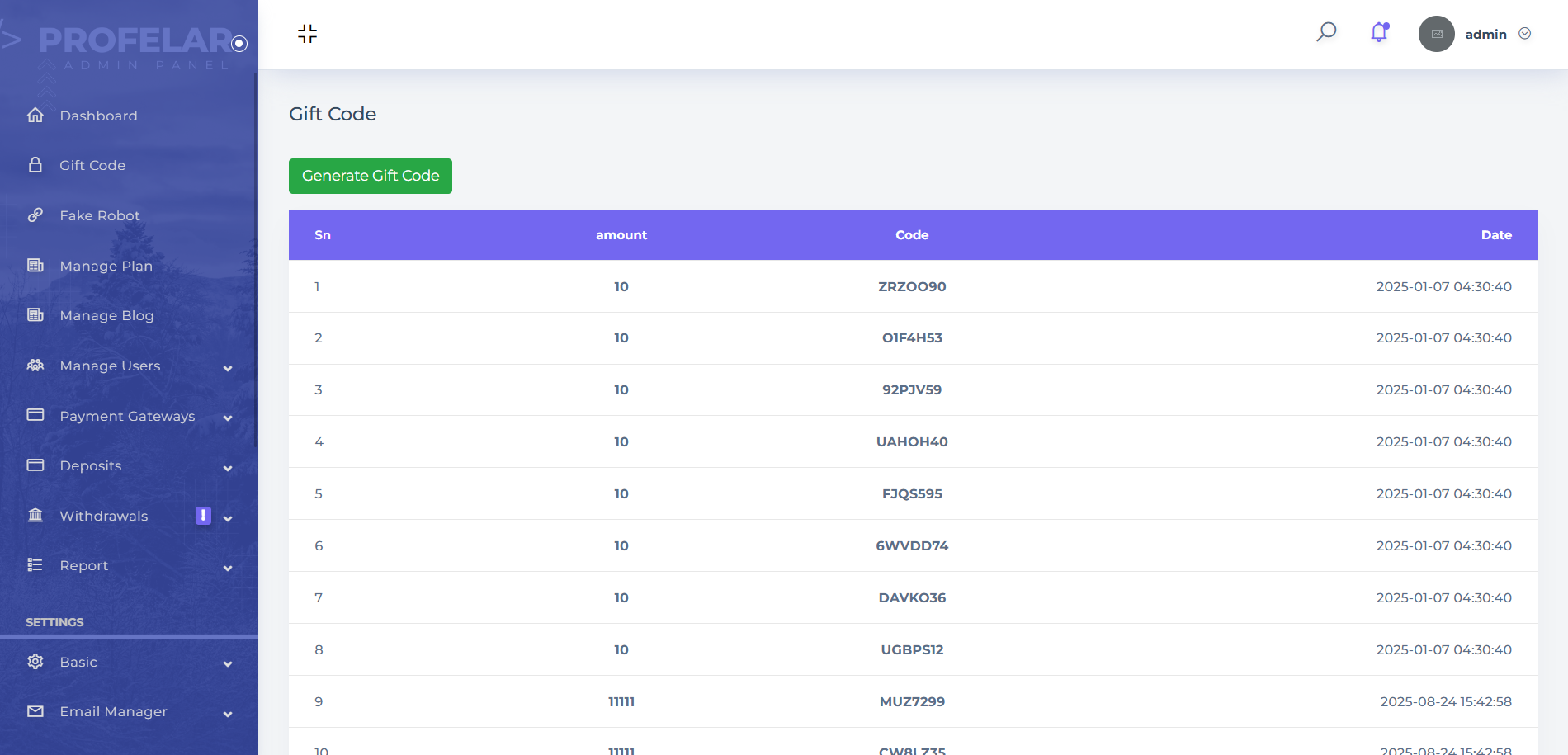Viewport: 1568px width, 755px height.
Task: Click the Fake Robot link icon
Action: pyautogui.click(x=35, y=215)
